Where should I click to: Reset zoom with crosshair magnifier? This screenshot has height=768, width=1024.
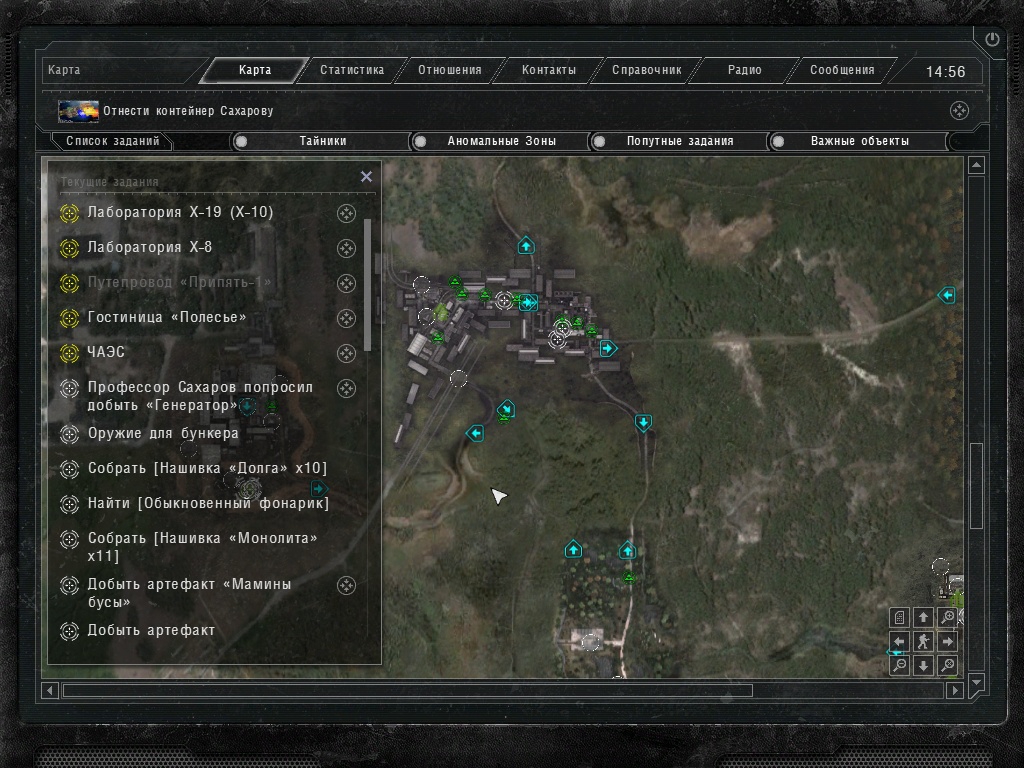[947, 665]
